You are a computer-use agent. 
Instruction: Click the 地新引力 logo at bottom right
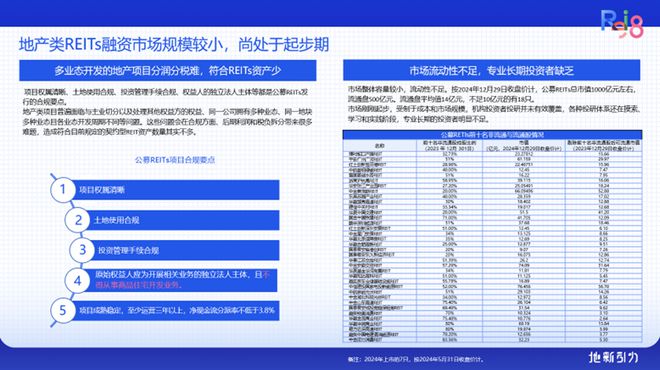613,358
